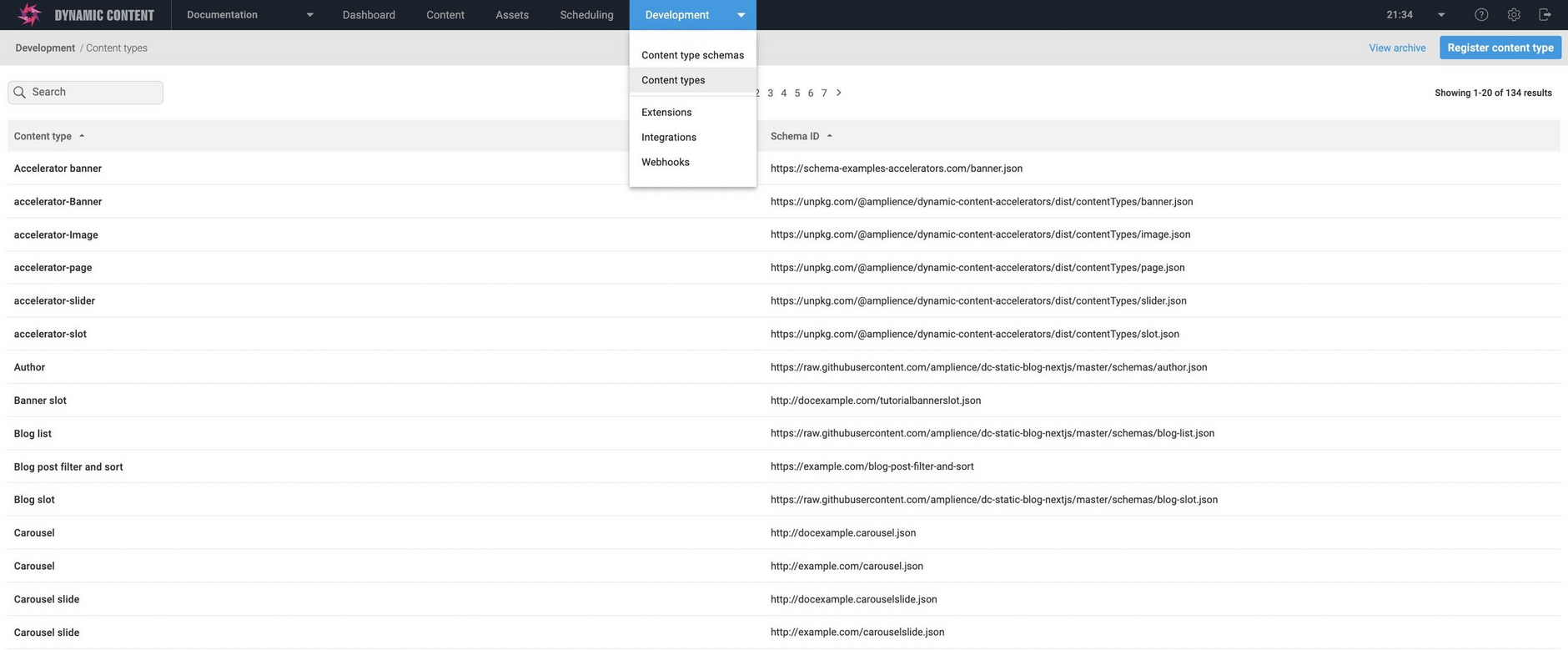
Task: Open Blog post filter and sort row
Action: click(784, 466)
